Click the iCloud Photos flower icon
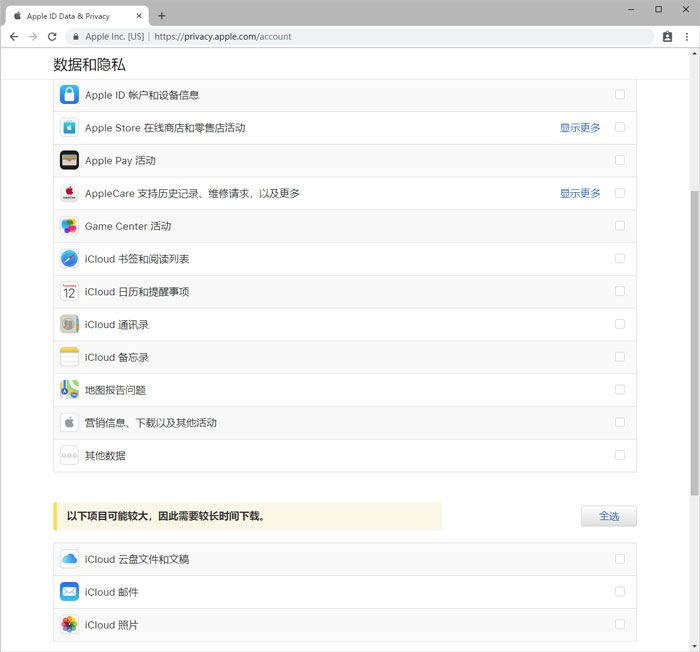Image resolution: width=700 pixels, height=652 pixels. click(x=69, y=625)
